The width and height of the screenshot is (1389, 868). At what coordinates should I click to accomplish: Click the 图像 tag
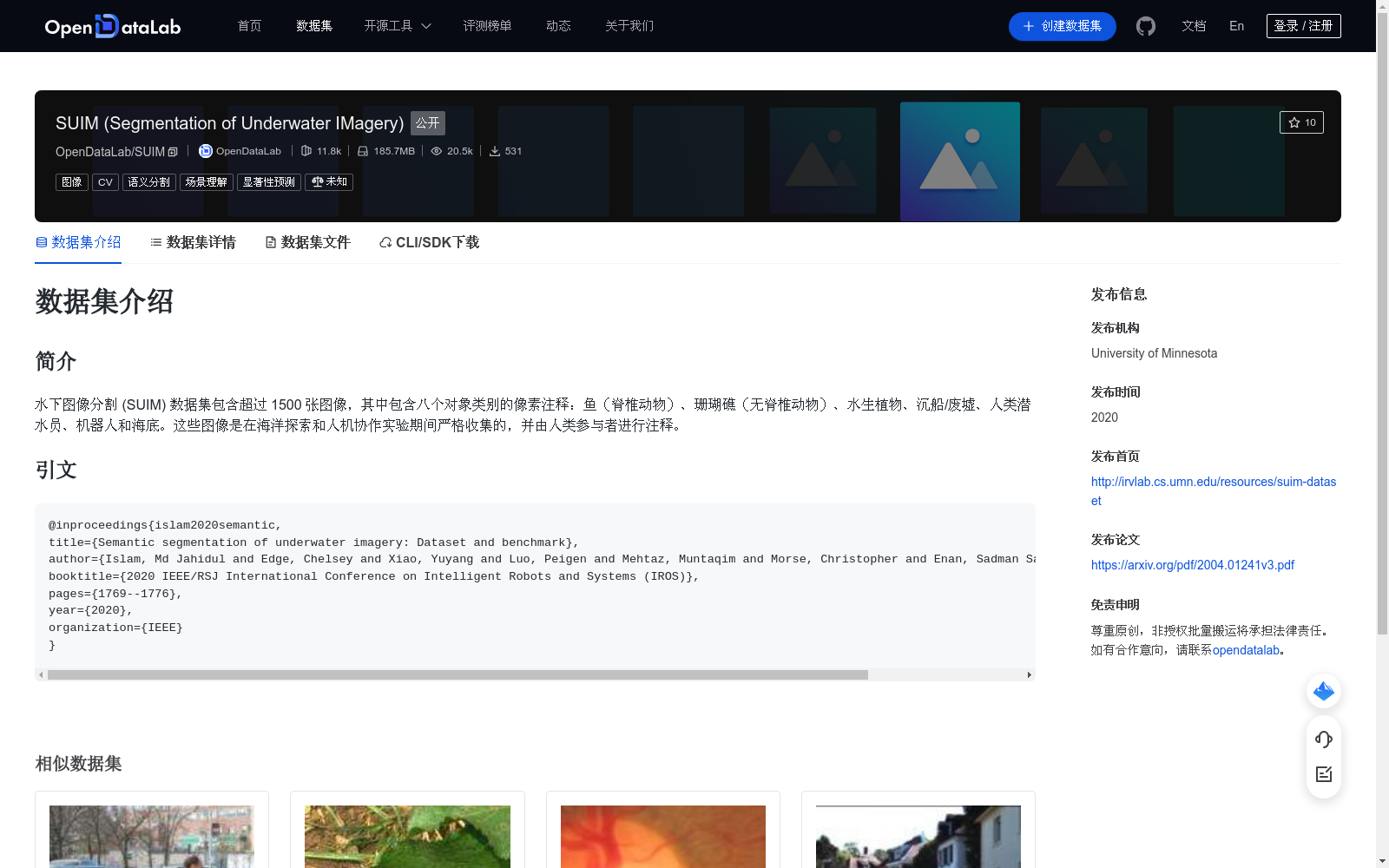tap(72, 182)
